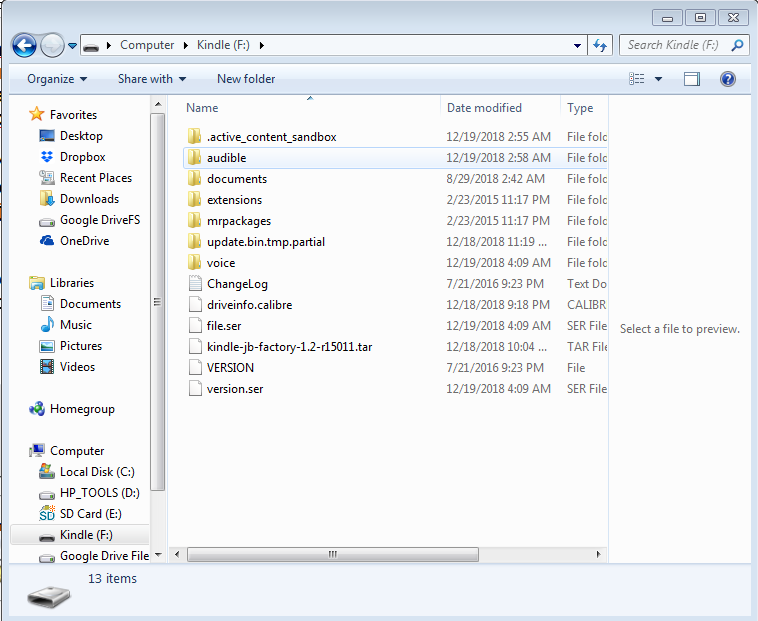Screen dimensions: 758x621
Task: Click horizontal scrollbar right arrow
Action: pyautogui.click(x=598, y=554)
